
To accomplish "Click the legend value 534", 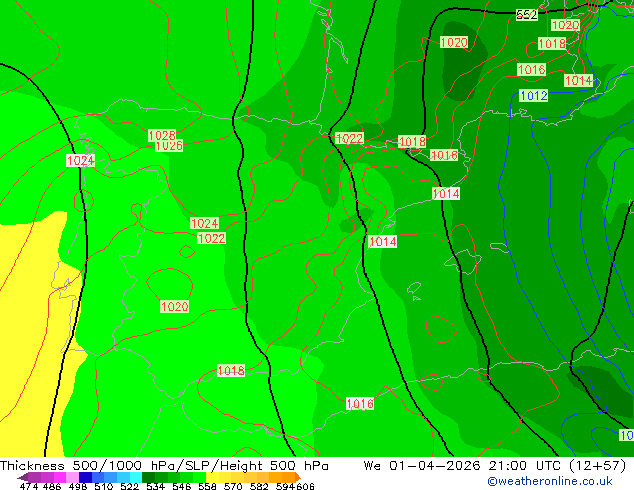I will pyautogui.click(x=155, y=486).
